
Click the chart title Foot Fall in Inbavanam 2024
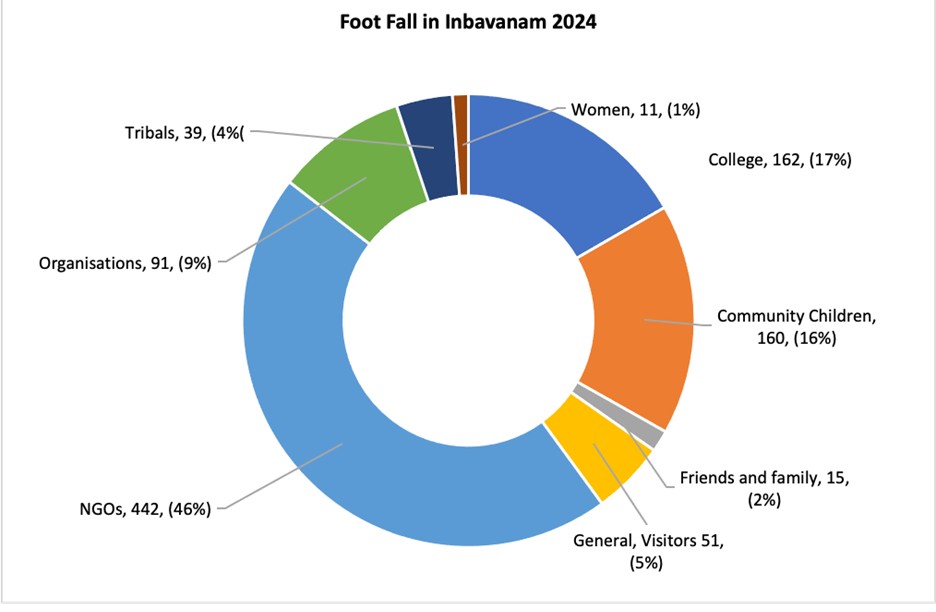(468, 23)
